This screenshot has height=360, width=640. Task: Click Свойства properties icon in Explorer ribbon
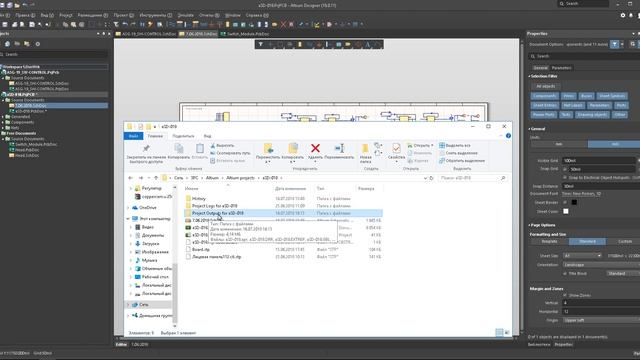(x=396, y=148)
